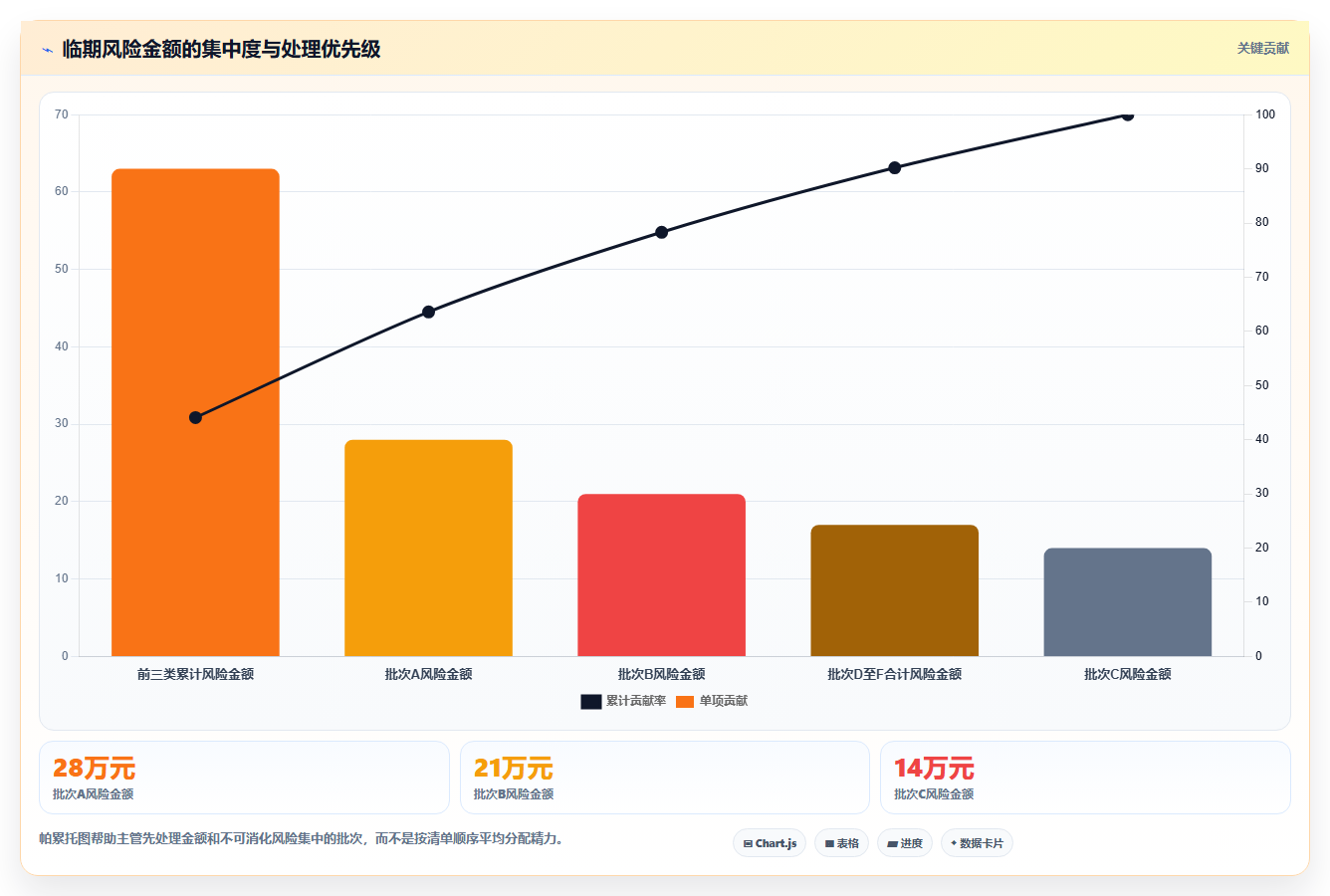The height and width of the screenshot is (896, 1330).
Task: Click right axis tick label 50
Action: (x=1261, y=385)
